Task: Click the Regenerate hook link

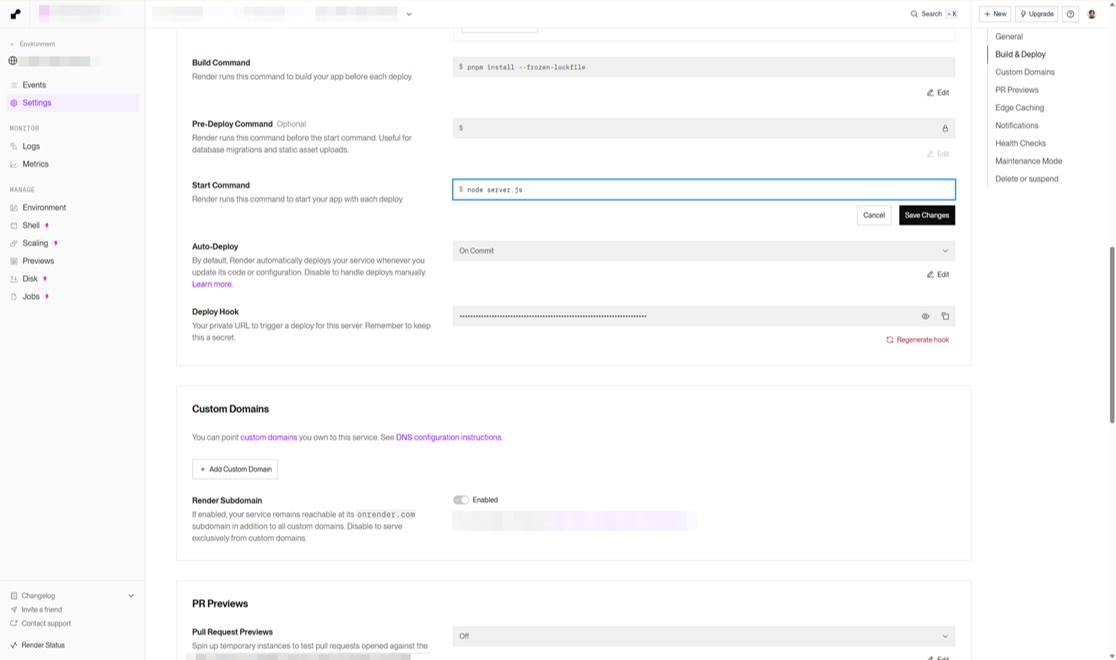Action: pos(917,339)
